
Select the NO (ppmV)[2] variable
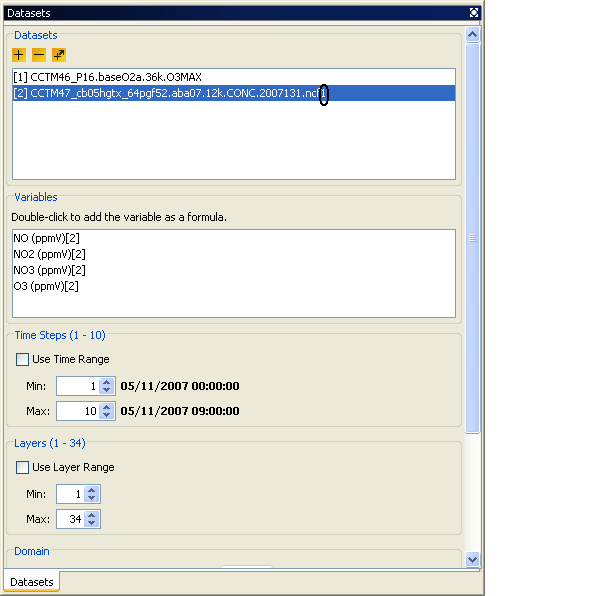click(46, 238)
